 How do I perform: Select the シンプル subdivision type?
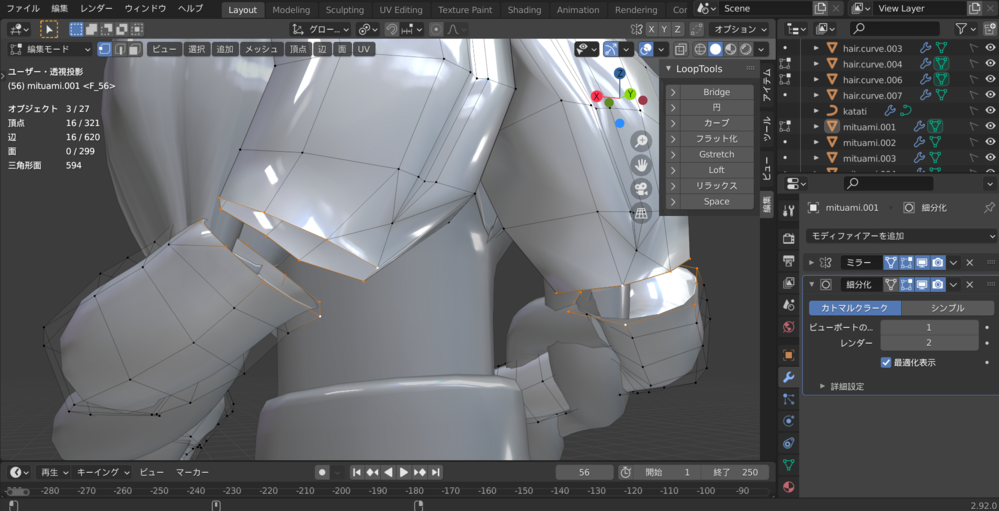click(x=947, y=308)
